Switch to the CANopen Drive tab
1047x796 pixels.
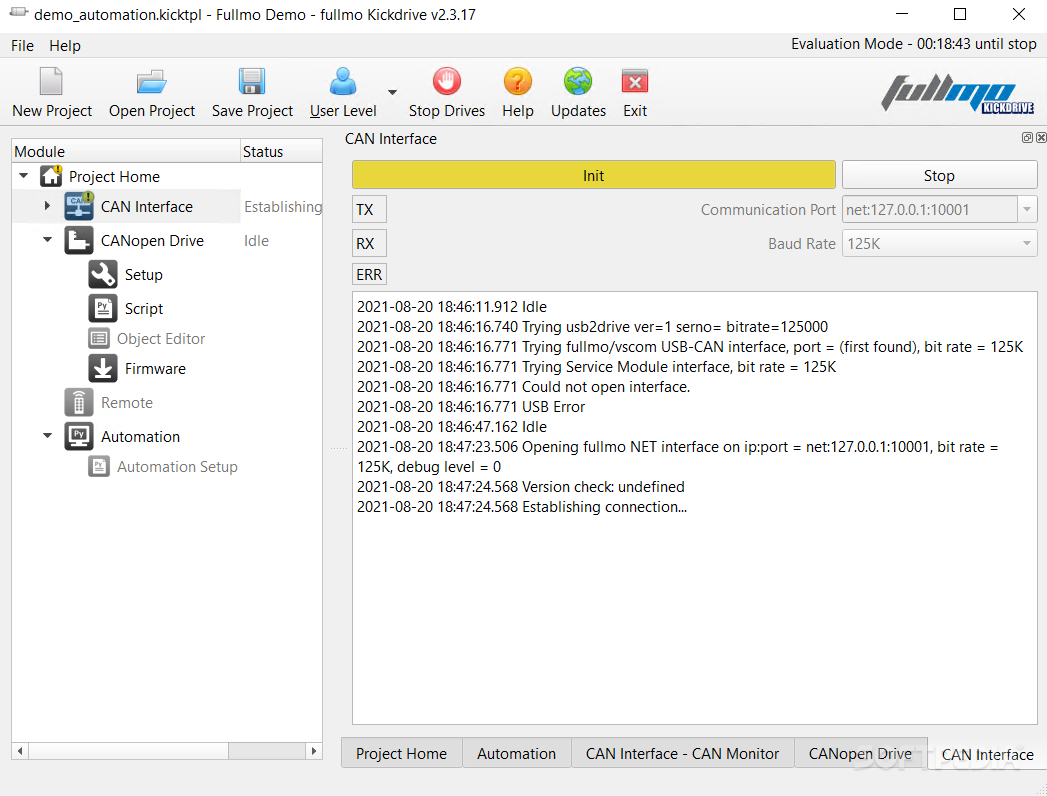[x=860, y=753]
